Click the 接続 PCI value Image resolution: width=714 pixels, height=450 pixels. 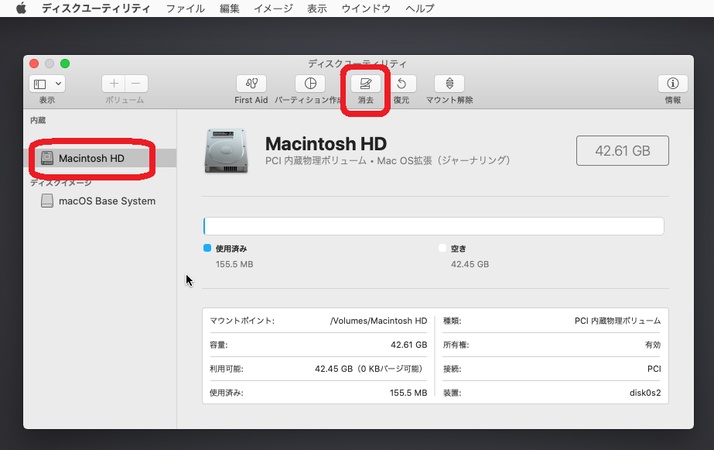(654, 368)
